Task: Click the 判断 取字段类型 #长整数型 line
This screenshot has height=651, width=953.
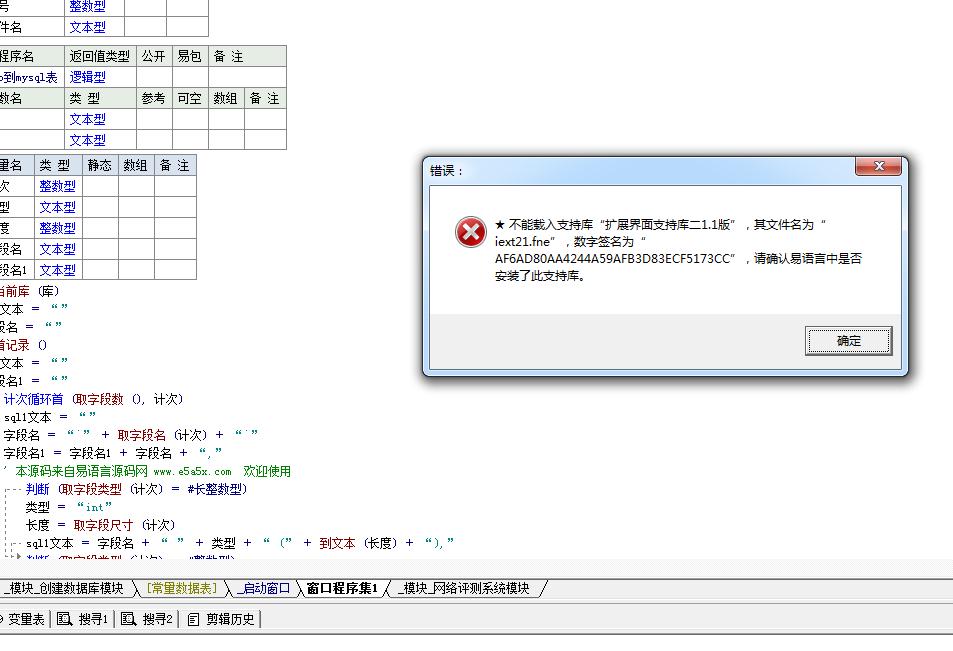Action: [x=136, y=489]
